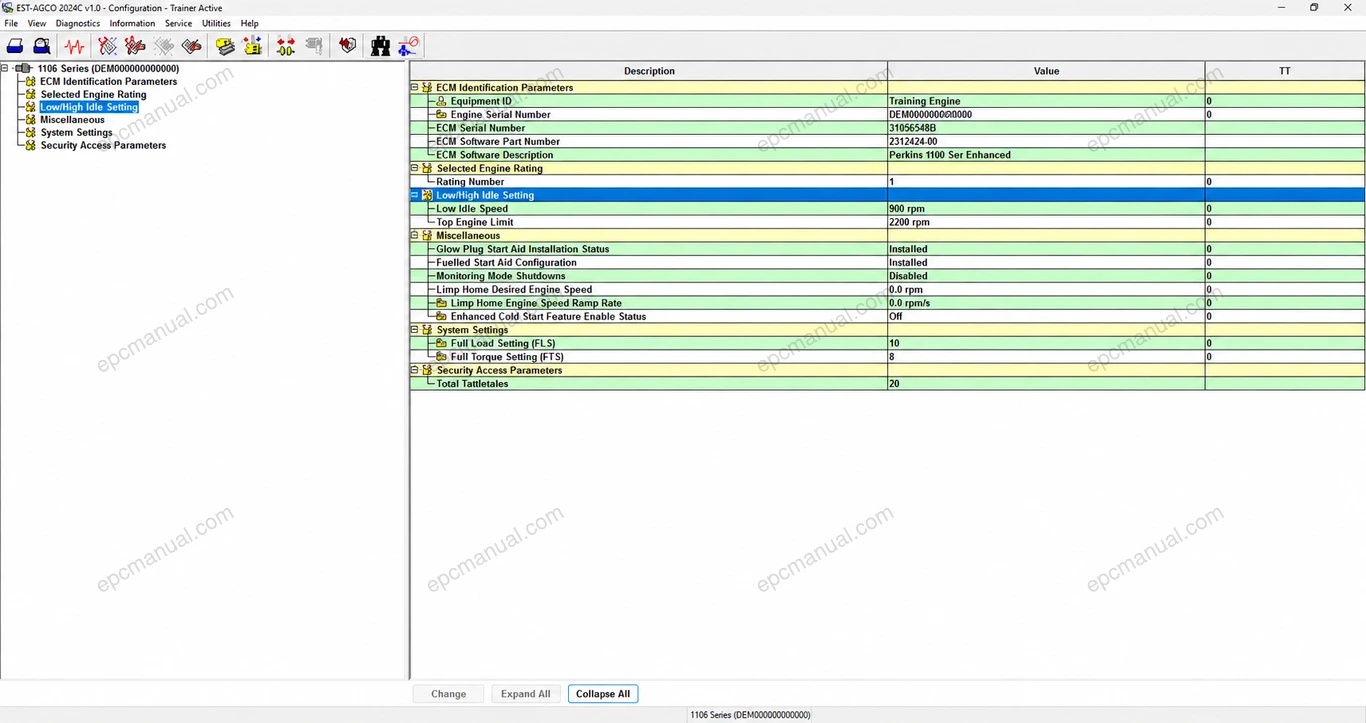This screenshot has height=723, width=1366.
Task: Click the 2200 rpm value cell
Action: 1046,223
